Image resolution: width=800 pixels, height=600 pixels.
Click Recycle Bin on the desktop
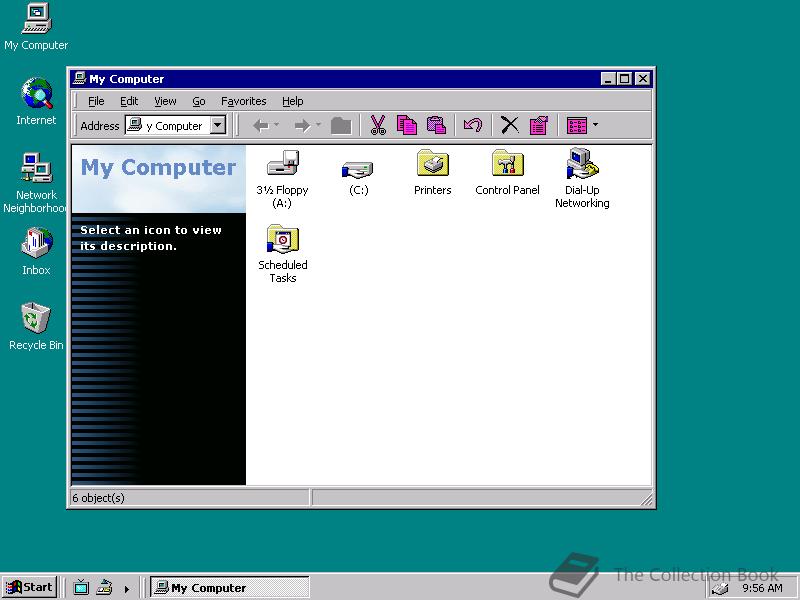(36, 320)
